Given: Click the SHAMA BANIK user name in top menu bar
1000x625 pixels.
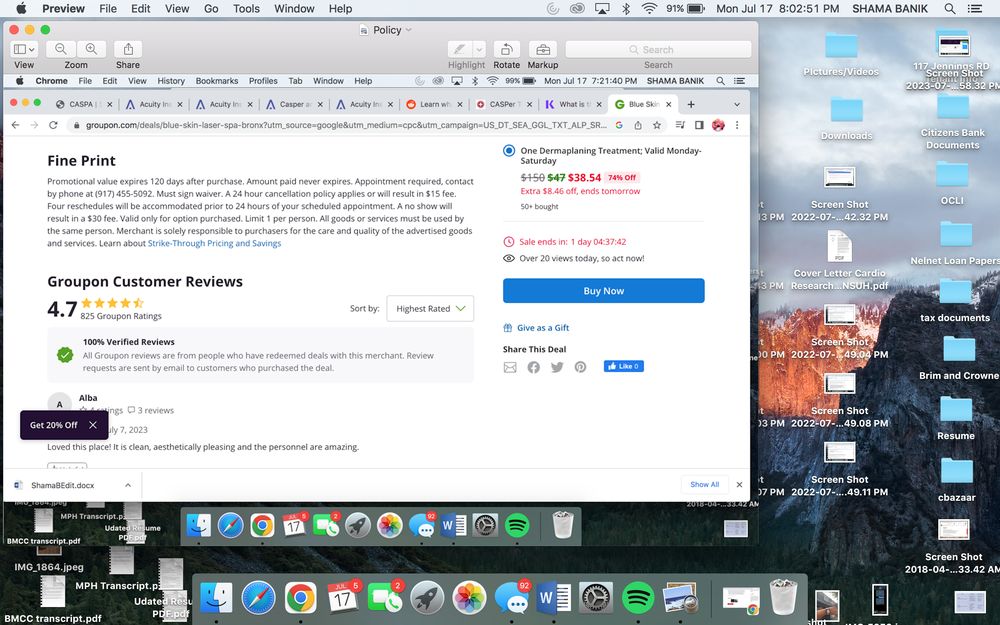Looking at the screenshot, I should point(890,8).
